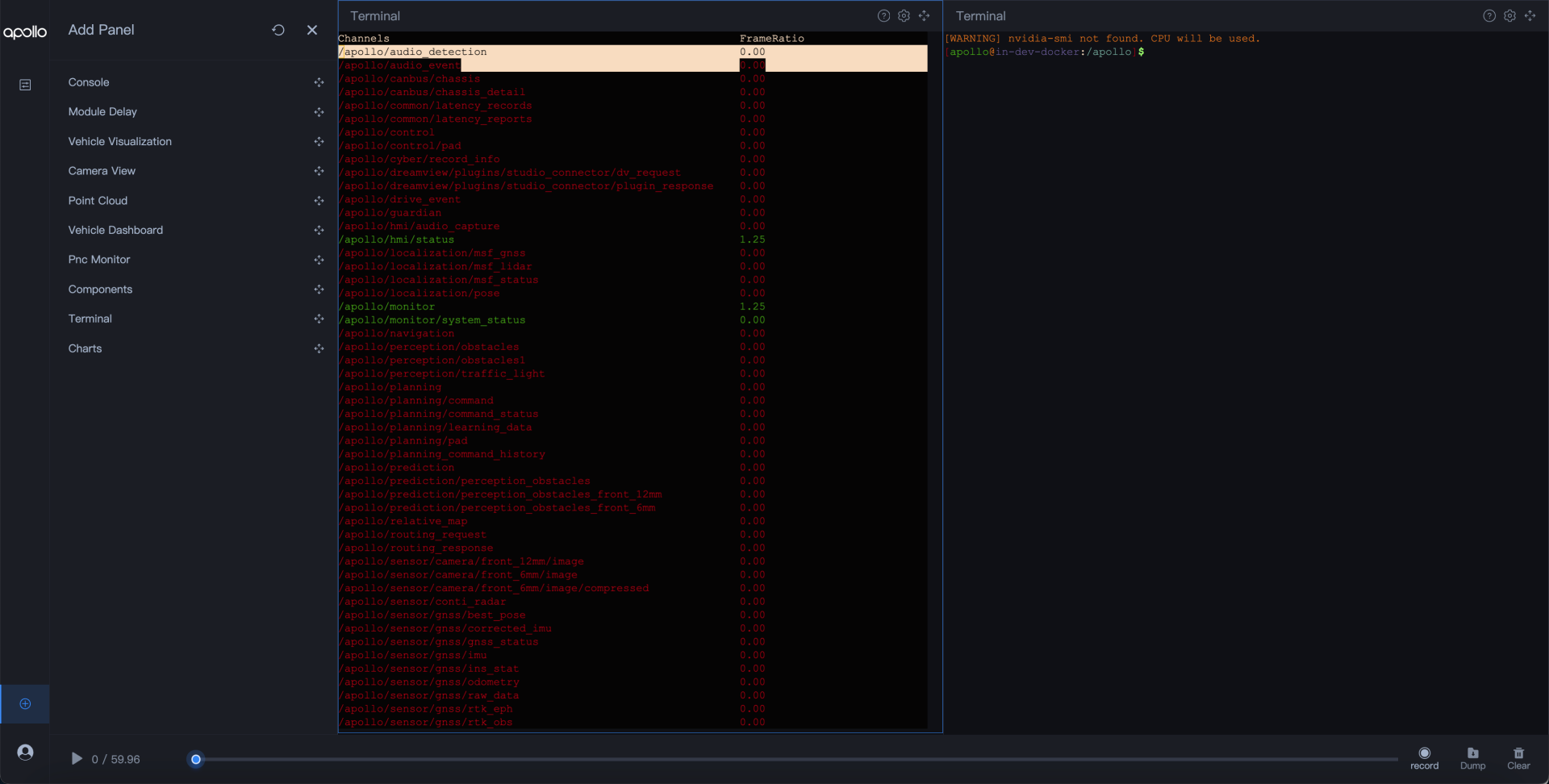Click move icon of right Terminal panel
The width and height of the screenshot is (1549, 784).
point(1530,16)
